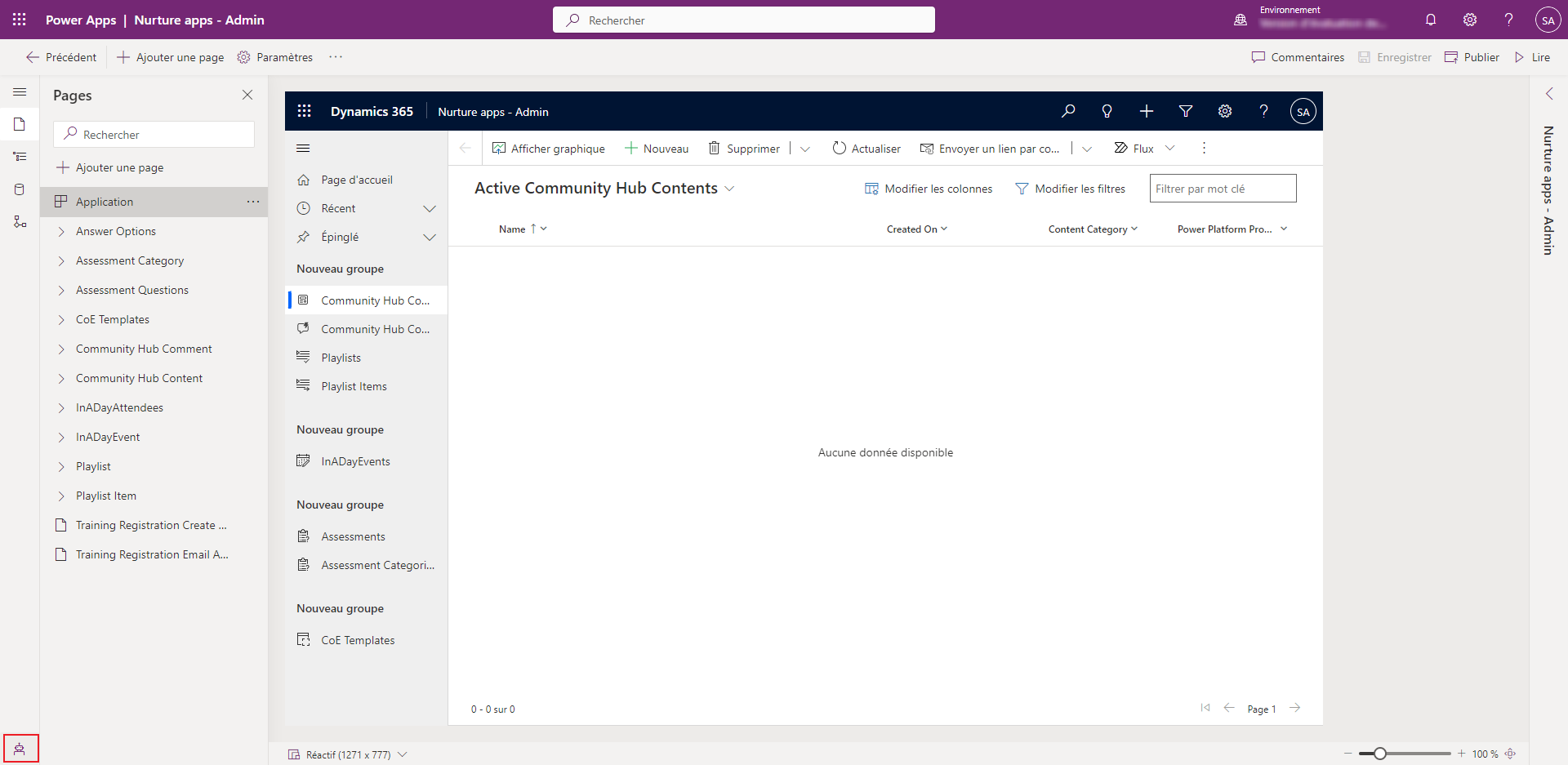Select Page d'accueil in sitemap

[x=367, y=180]
